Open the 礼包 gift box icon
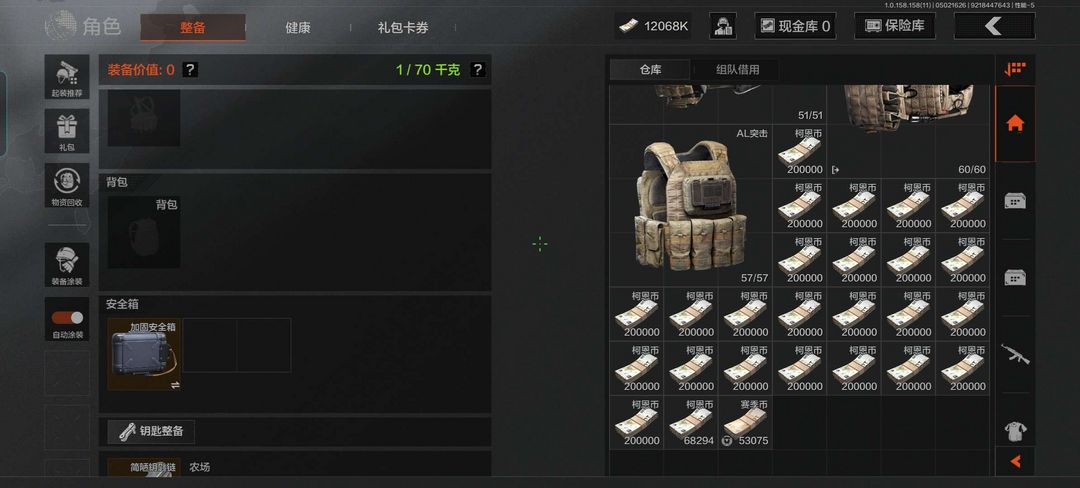1080x488 pixels. click(67, 131)
